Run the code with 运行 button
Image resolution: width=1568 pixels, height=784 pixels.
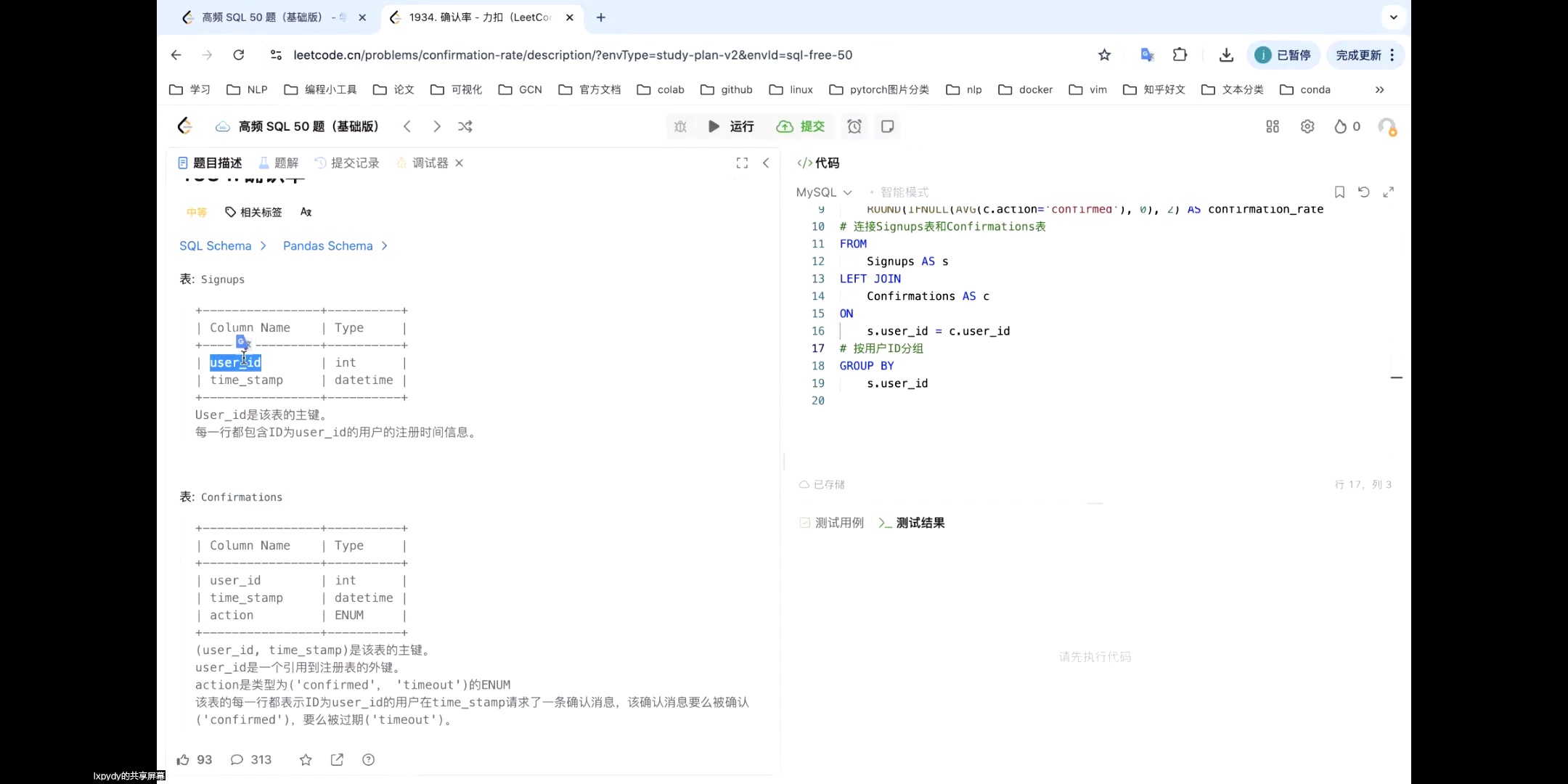(733, 126)
